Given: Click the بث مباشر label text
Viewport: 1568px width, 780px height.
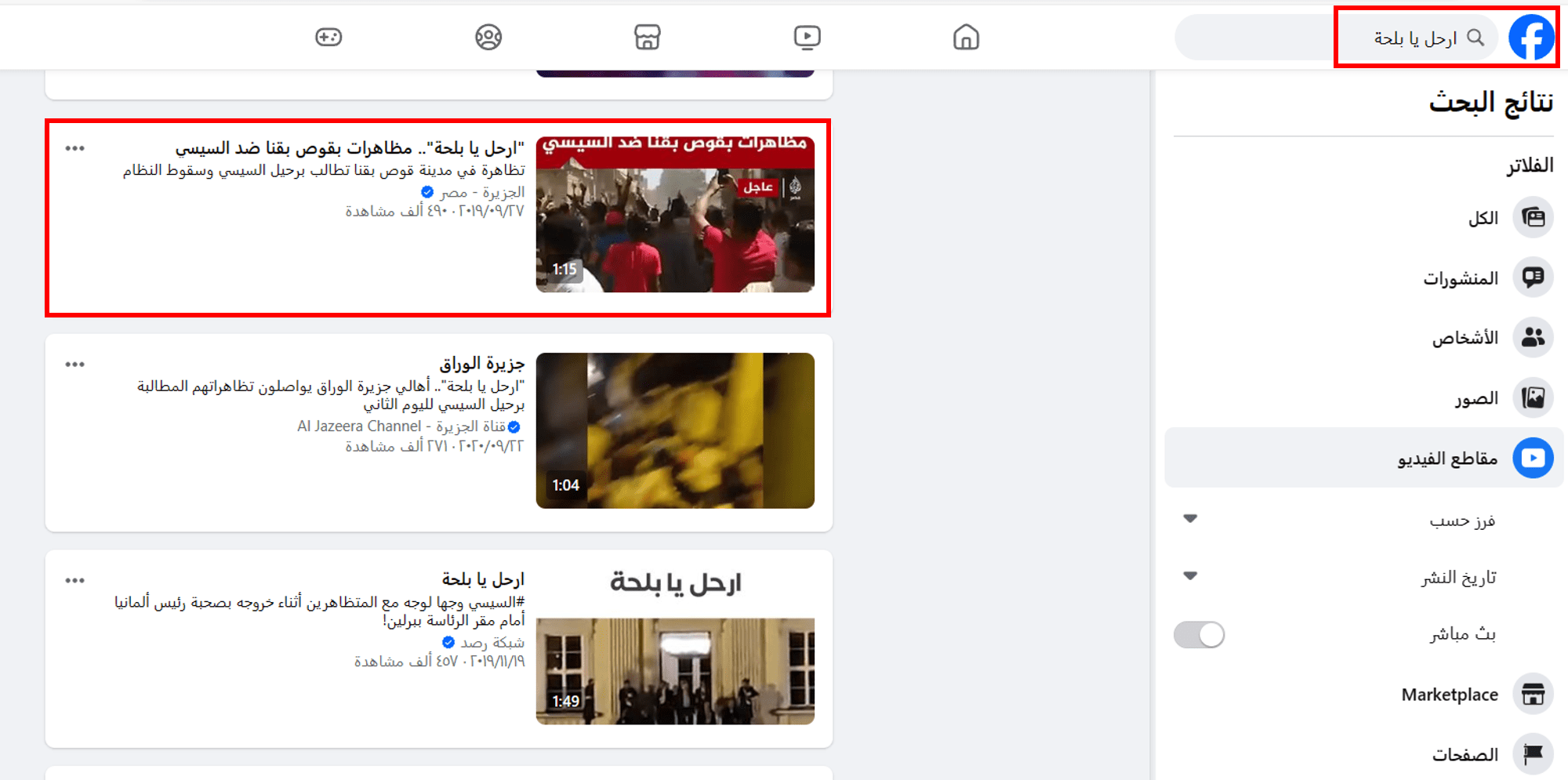Looking at the screenshot, I should point(1463,635).
